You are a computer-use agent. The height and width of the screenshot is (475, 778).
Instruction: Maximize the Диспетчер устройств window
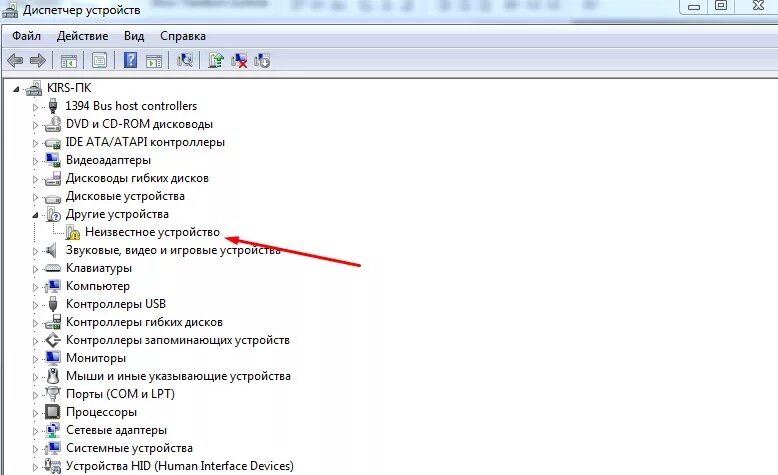[720, 6]
